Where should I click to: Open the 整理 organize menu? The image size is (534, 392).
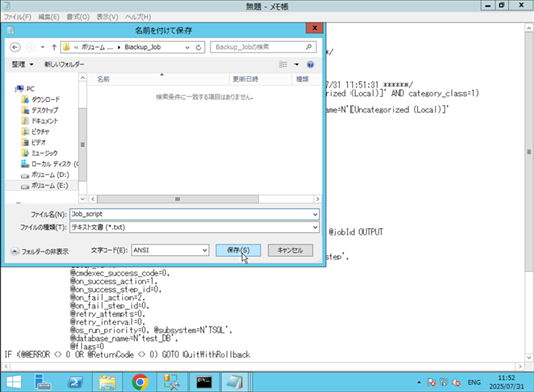[x=22, y=64]
